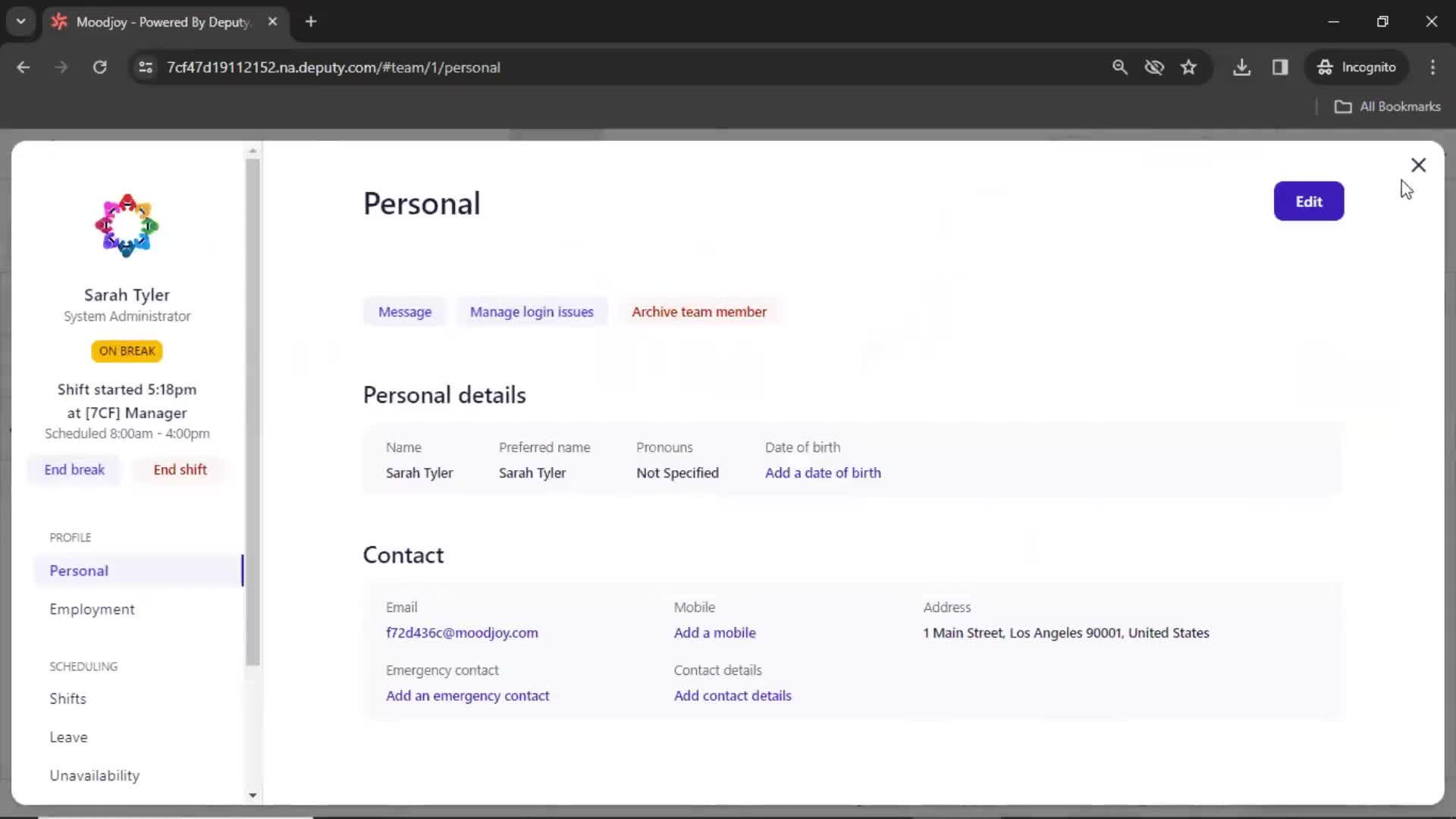
Task: Select Personal in the profile sidebar
Action: click(139, 570)
